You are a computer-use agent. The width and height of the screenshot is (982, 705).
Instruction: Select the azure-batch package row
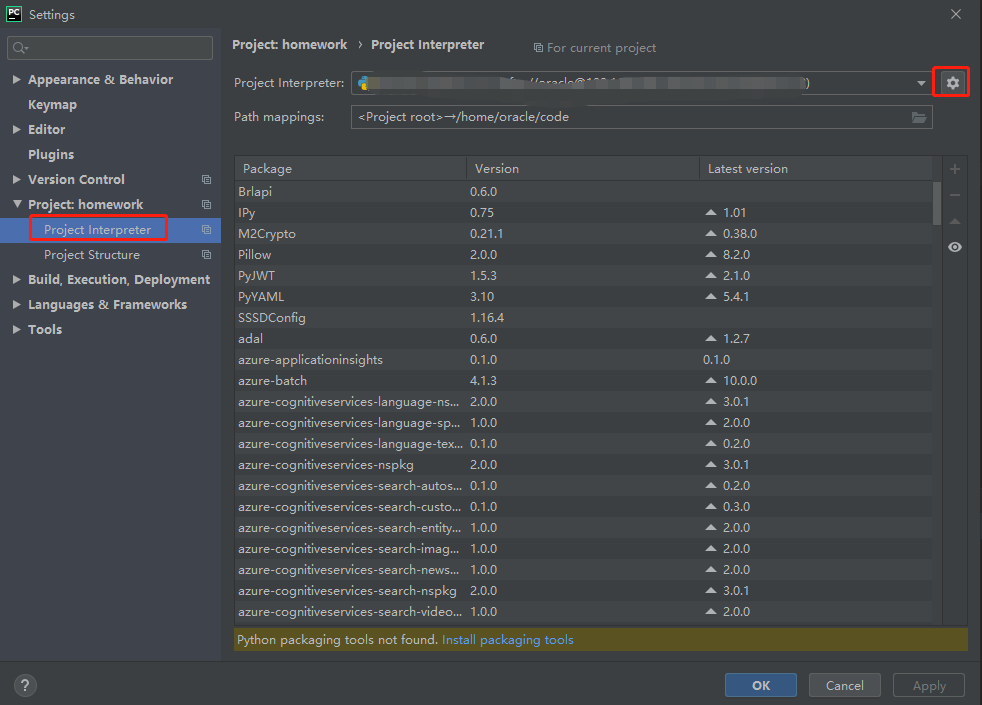(x=584, y=381)
